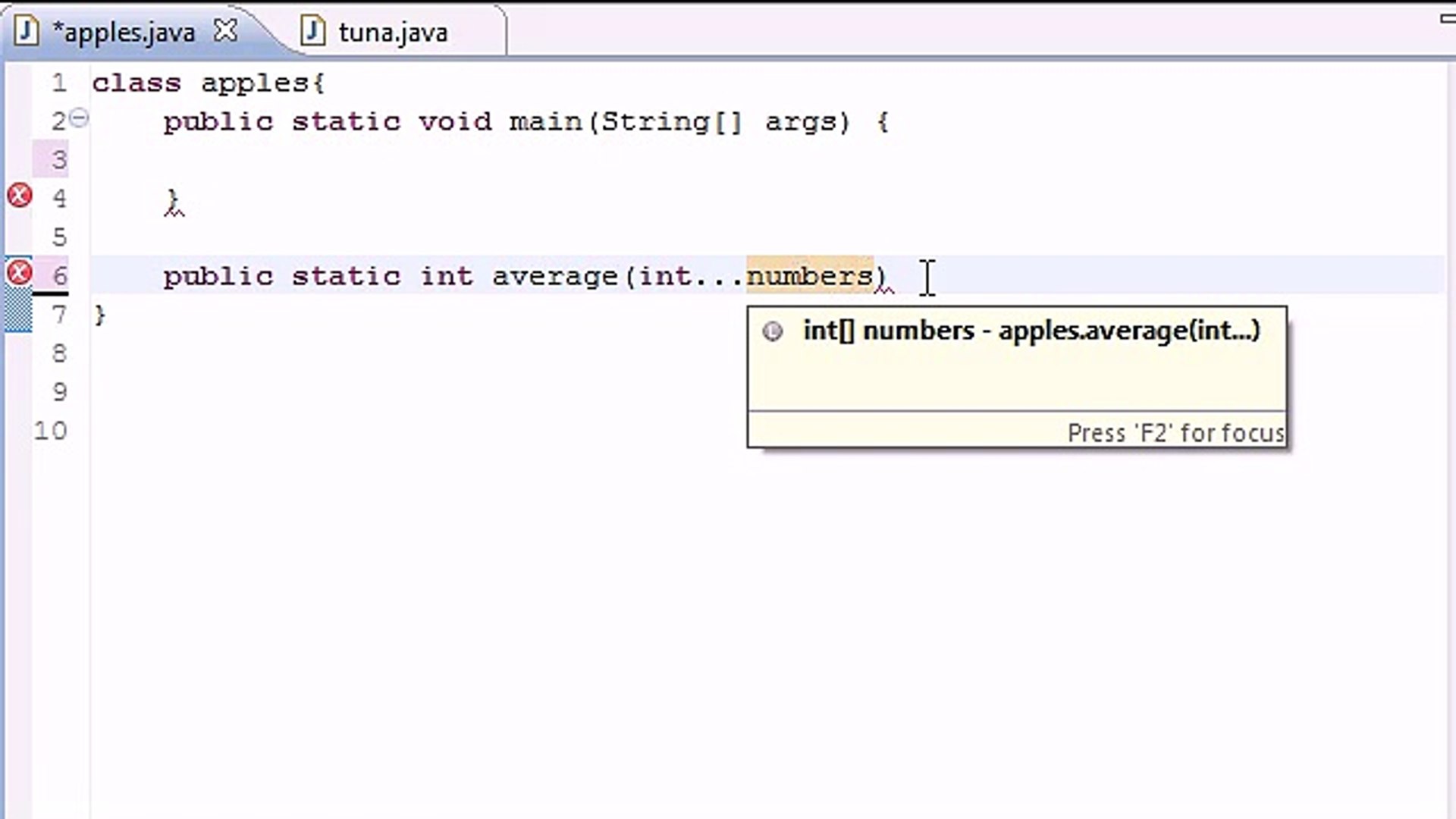Click the blue change marker beside line 7

18,313
